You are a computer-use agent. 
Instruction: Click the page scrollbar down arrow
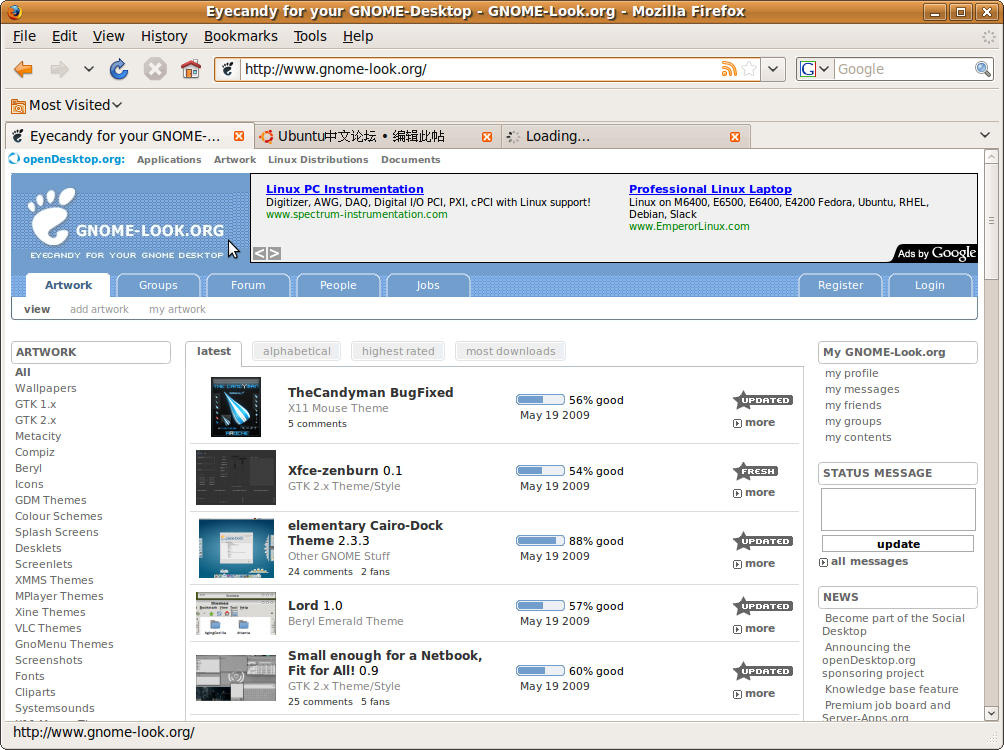991,713
